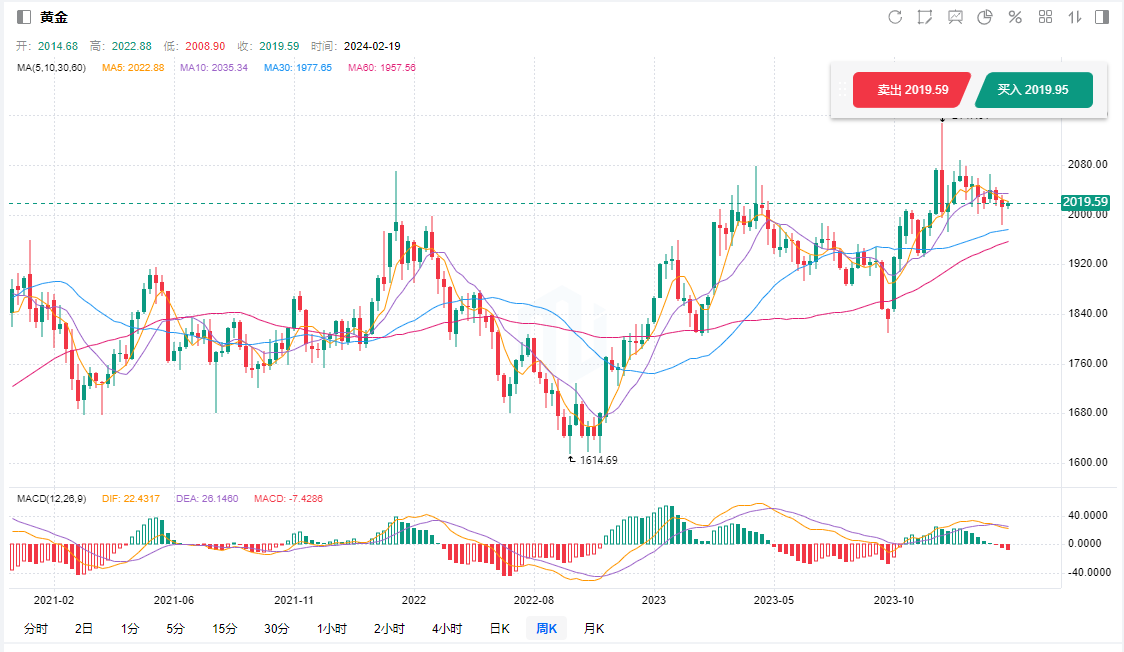
Task: Click the pie chart icon
Action: [985, 17]
